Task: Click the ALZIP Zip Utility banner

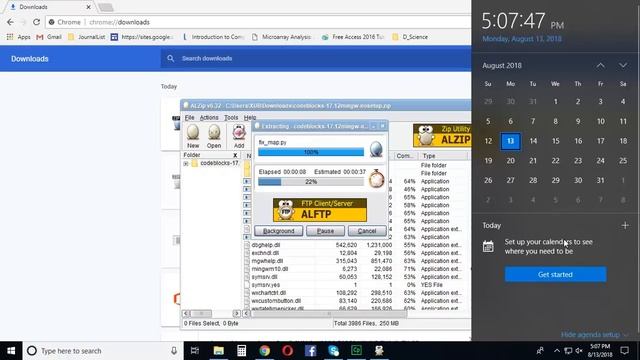Action: 442,136
